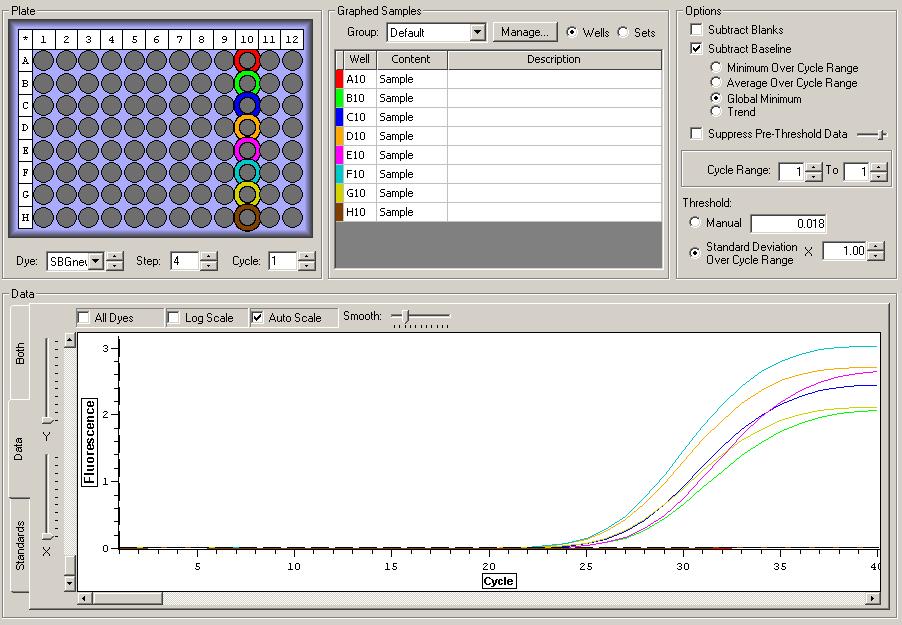Screen dimensions: 902x625
Task: Uncheck Subtract Baseline option
Action: pyautogui.click(x=696, y=48)
